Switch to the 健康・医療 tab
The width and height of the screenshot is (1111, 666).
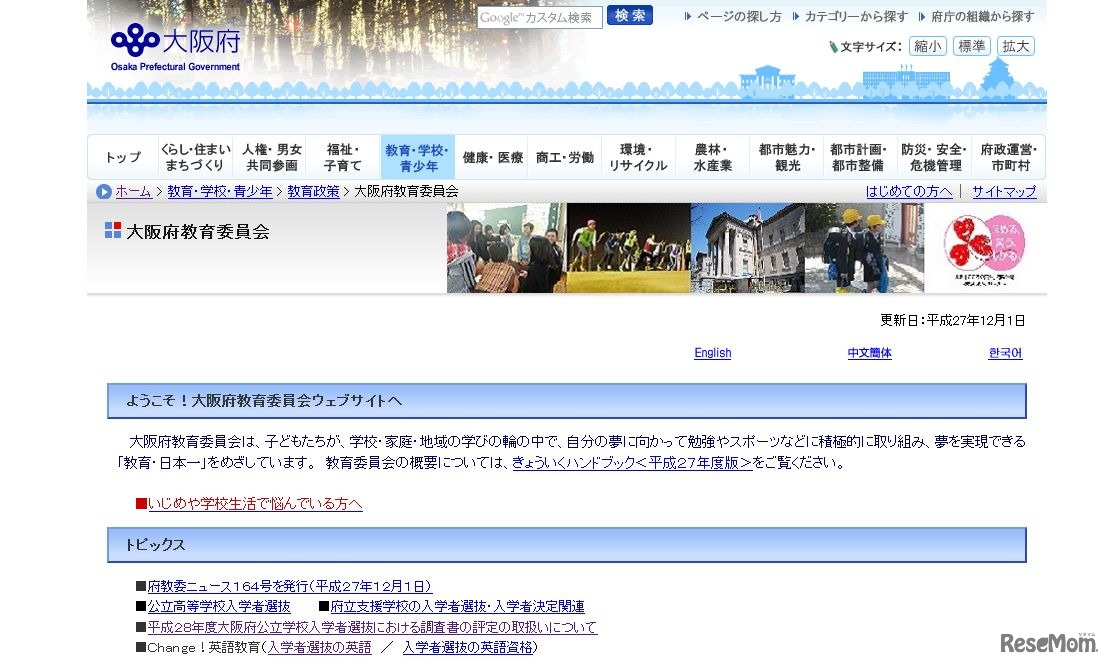491,156
